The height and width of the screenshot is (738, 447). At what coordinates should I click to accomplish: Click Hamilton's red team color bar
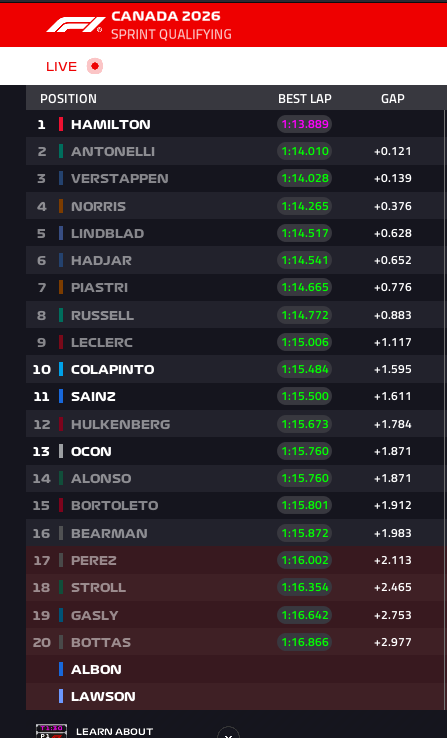tap(61, 124)
